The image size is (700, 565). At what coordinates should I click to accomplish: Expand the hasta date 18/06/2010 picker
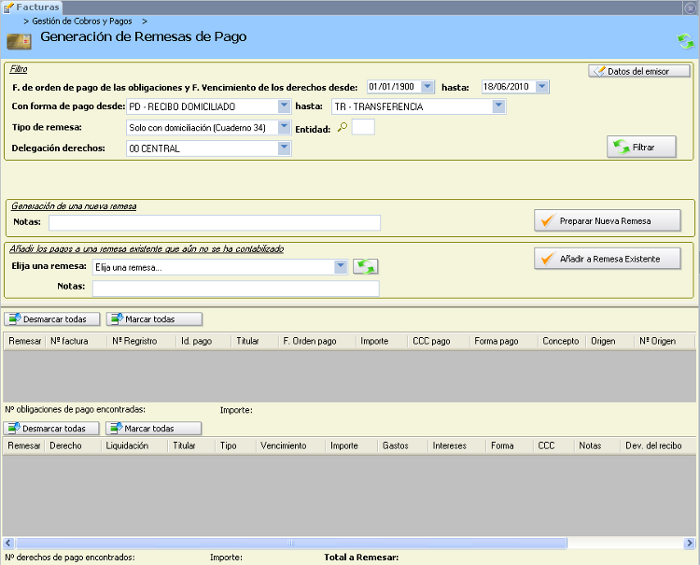click(x=542, y=87)
